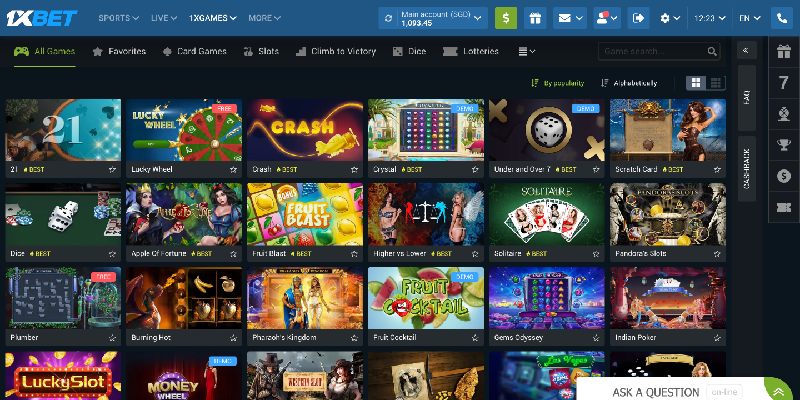Open the EN language dropdown

coord(749,18)
